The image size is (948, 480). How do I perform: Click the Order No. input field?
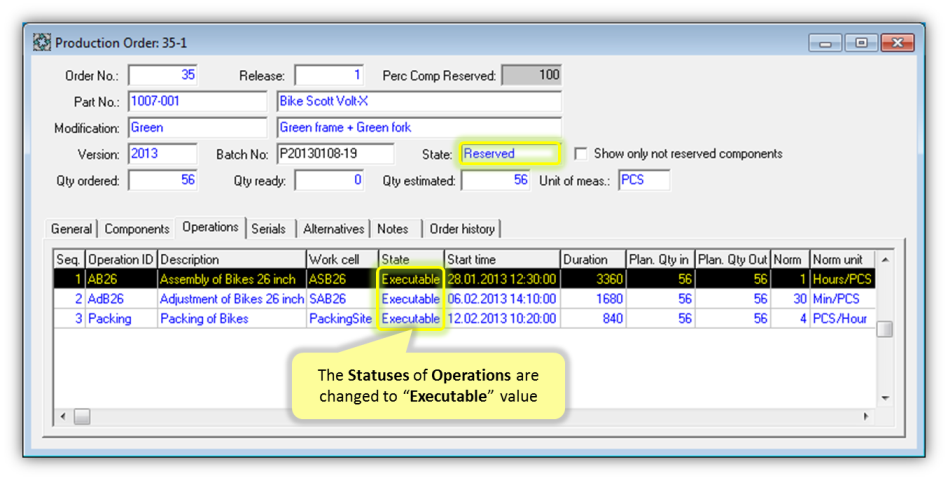pyautogui.click(x=162, y=75)
